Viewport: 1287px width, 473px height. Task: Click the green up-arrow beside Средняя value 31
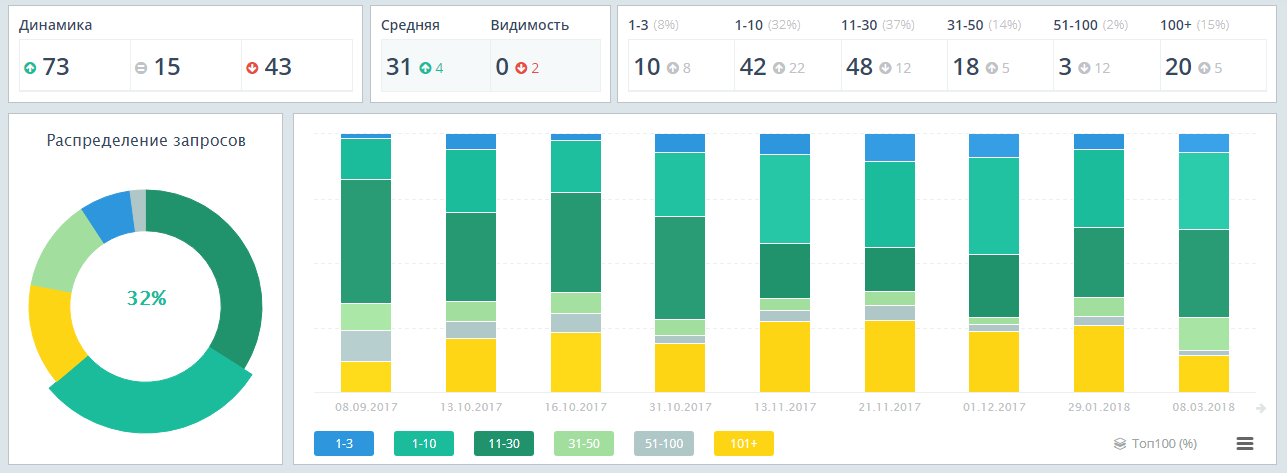(x=425, y=68)
